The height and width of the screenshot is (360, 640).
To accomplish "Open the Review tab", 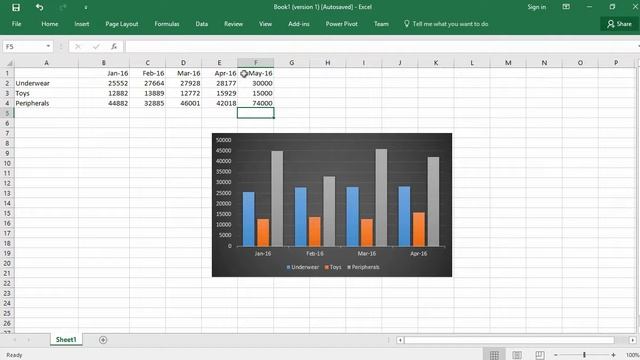I will click(x=233, y=24).
